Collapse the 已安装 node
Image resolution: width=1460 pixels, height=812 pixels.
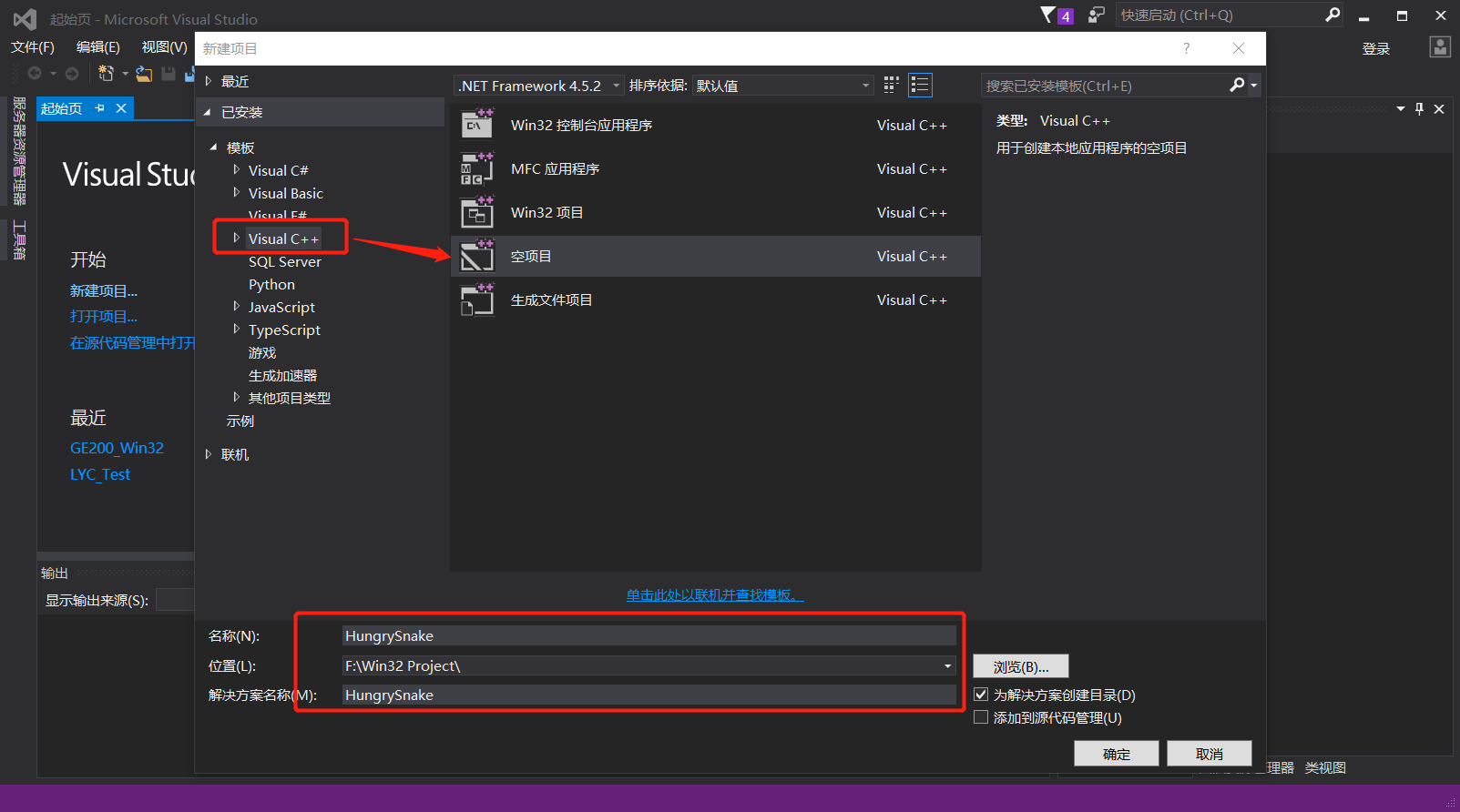tap(208, 112)
